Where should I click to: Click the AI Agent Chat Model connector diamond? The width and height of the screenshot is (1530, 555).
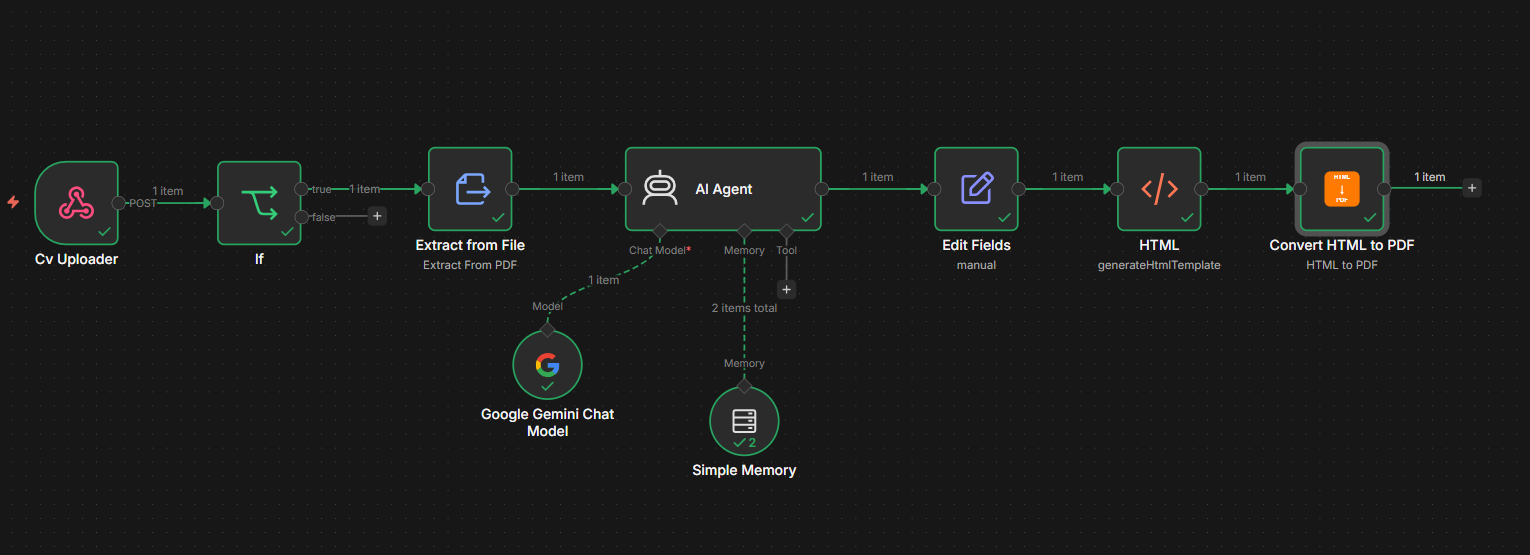[x=658, y=232]
